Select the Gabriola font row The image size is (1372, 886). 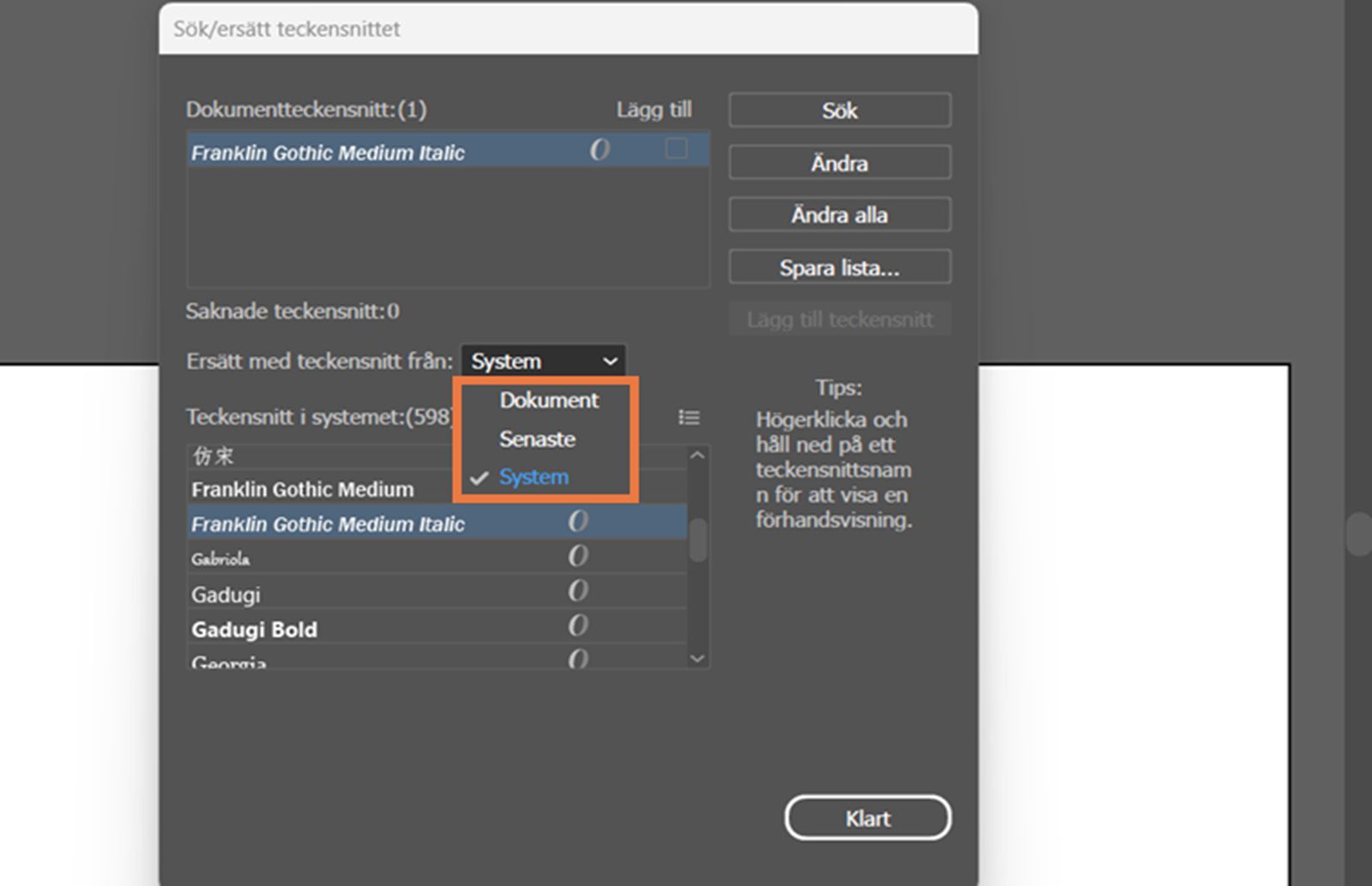tap(437, 558)
